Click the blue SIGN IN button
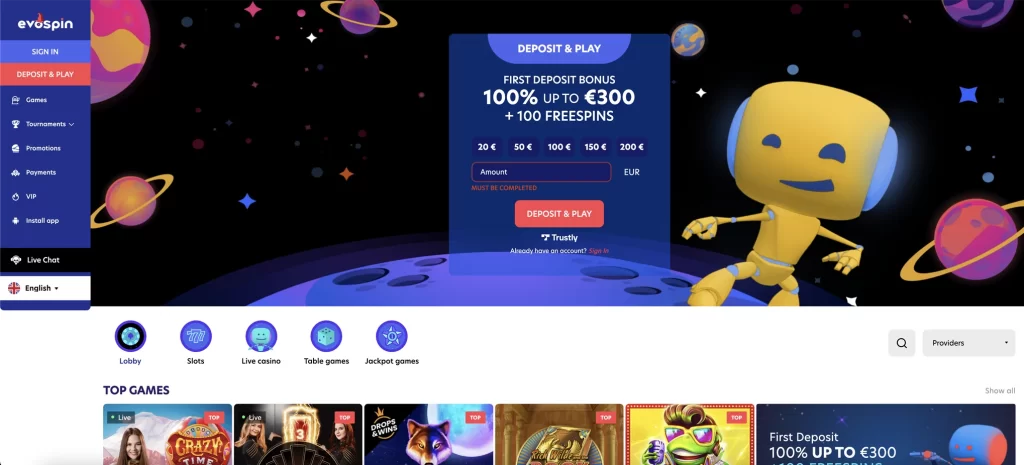1024x465 pixels. click(x=45, y=52)
